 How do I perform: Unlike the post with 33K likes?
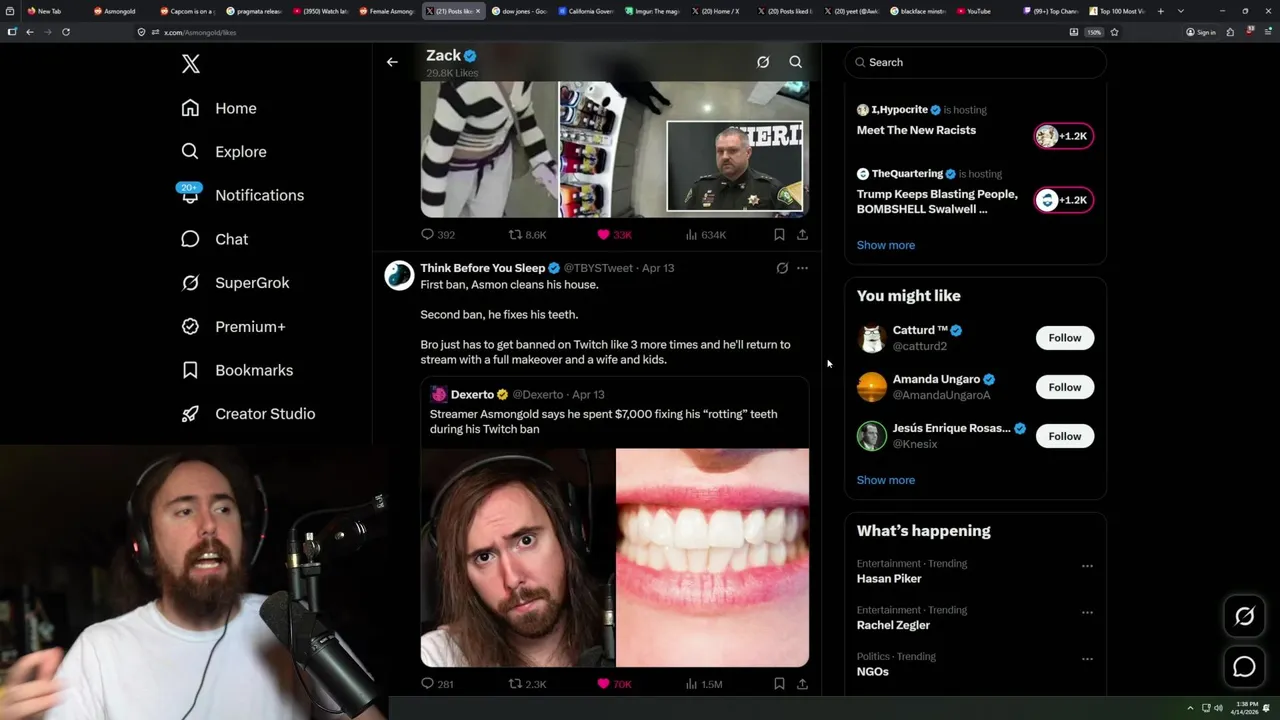point(614,235)
